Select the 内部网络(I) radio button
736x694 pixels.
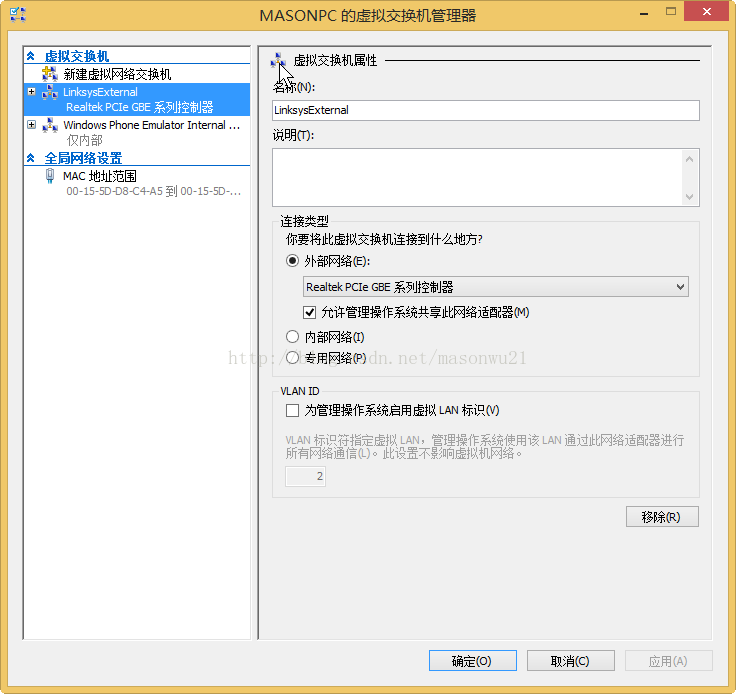click(x=292, y=336)
